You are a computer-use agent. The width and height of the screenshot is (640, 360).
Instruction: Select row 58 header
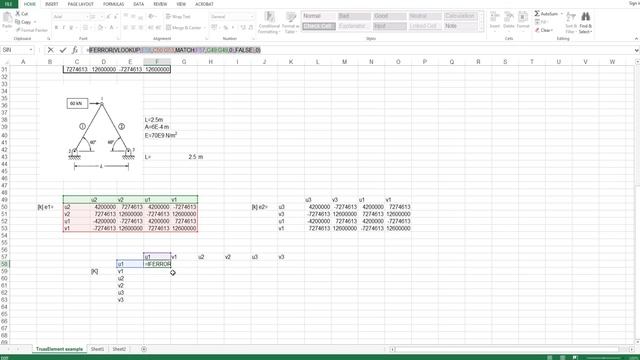pos(4,264)
